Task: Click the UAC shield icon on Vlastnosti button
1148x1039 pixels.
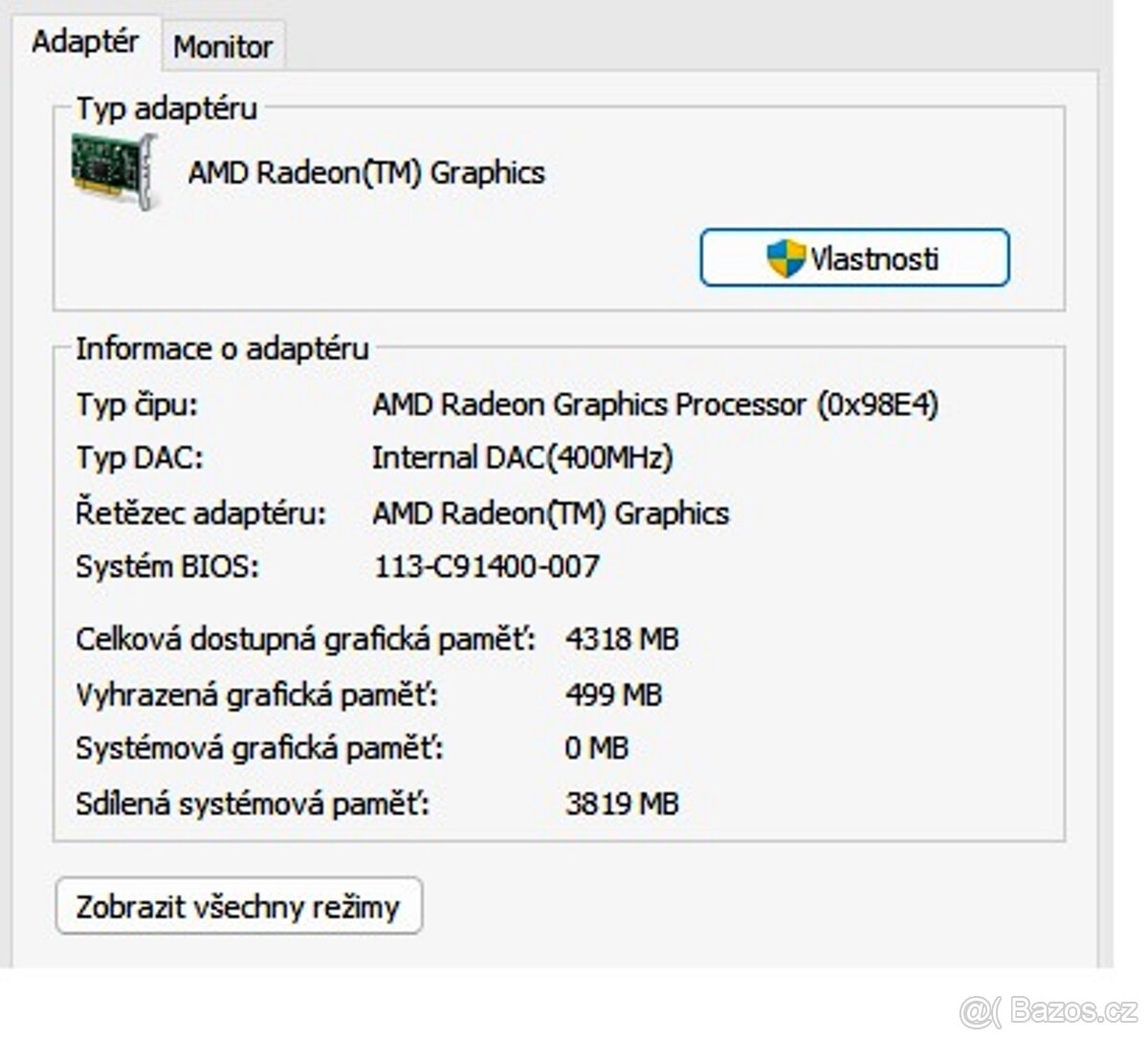Action: [x=784, y=255]
